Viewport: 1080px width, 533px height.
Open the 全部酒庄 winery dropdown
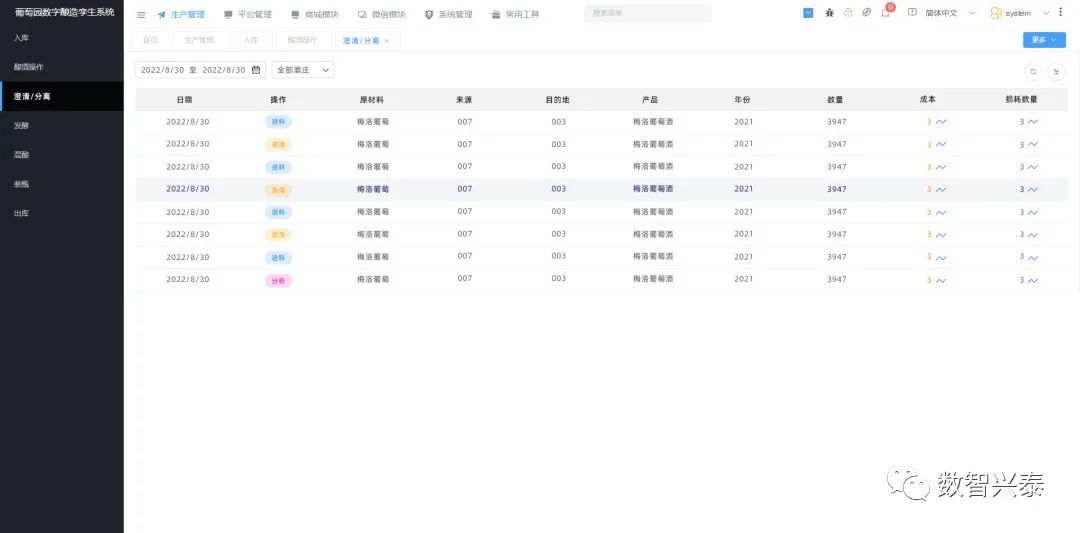click(303, 70)
